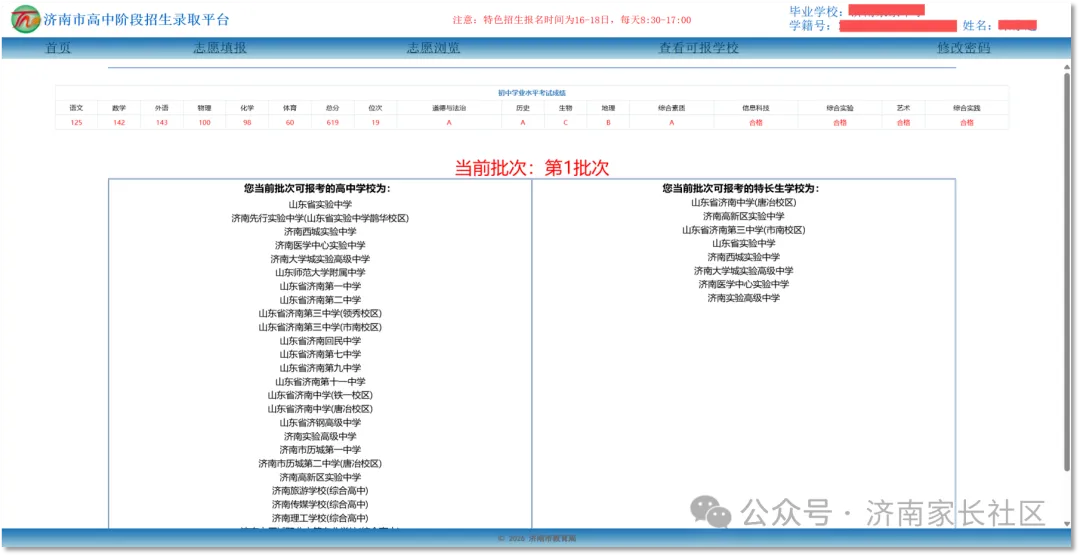The width and height of the screenshot is (1080, 556).
Task: Click the 地理 grade B
Action: pyautogui.click(x=608, y=123)
